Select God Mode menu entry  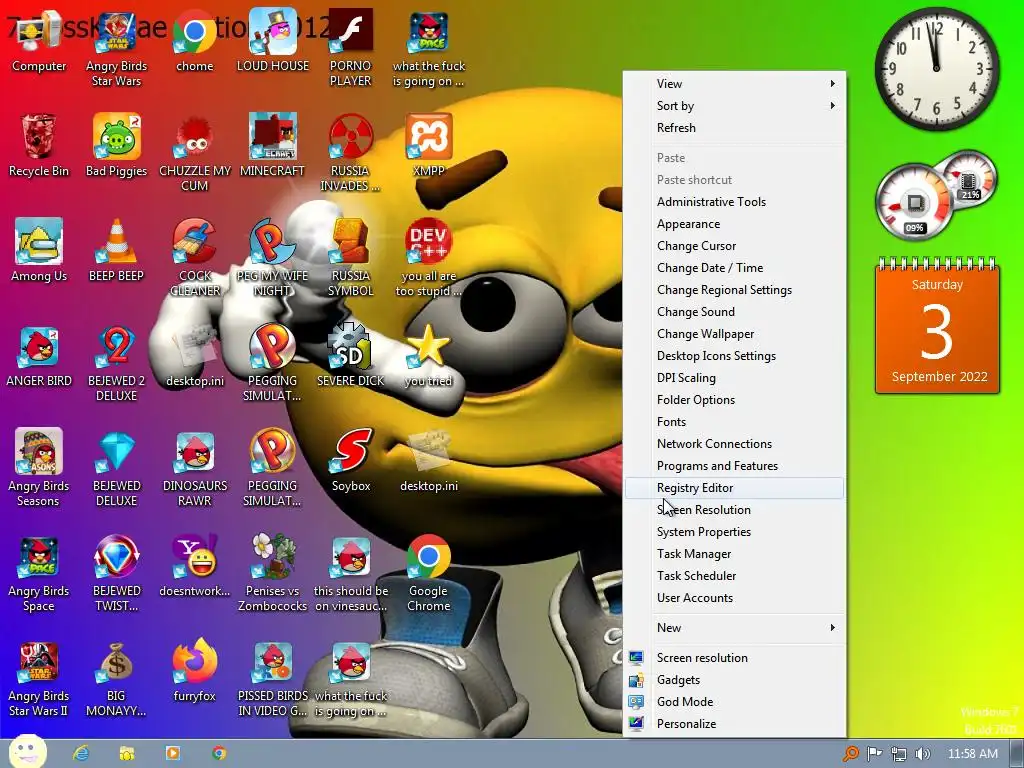click(x=735, y=702)
